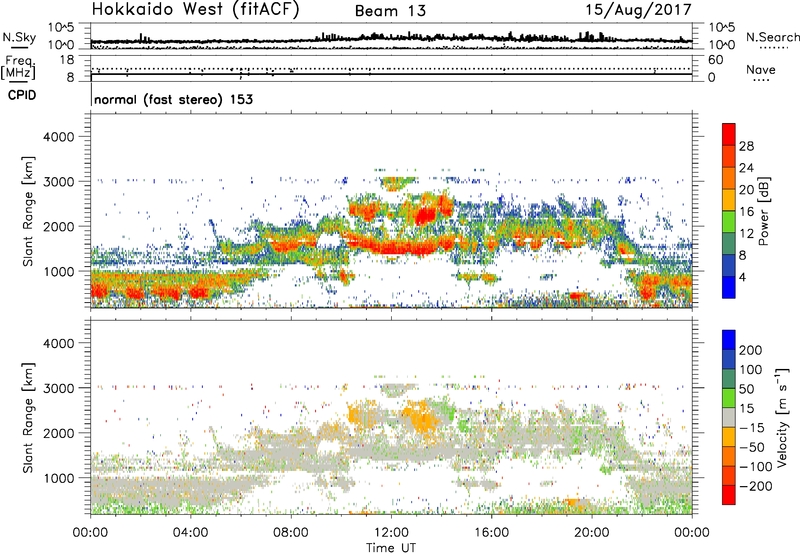Click the power panel's "2000" range tick

click(59, 226)
